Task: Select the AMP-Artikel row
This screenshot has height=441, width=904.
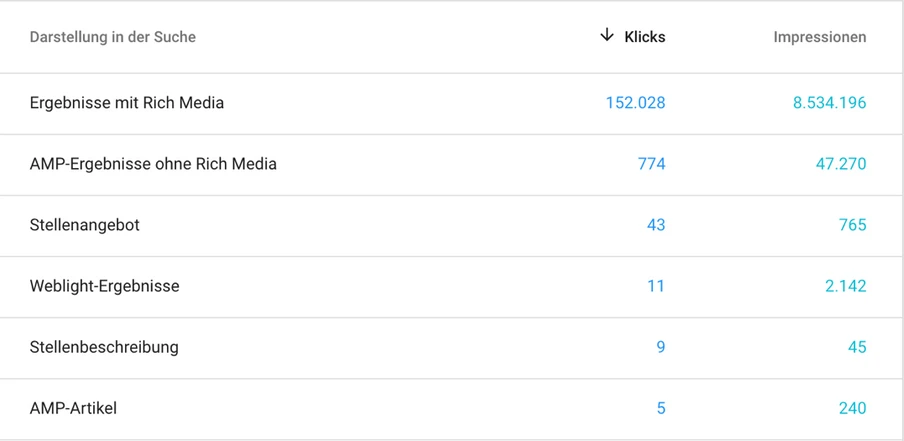Action: [x=74, y=408]
